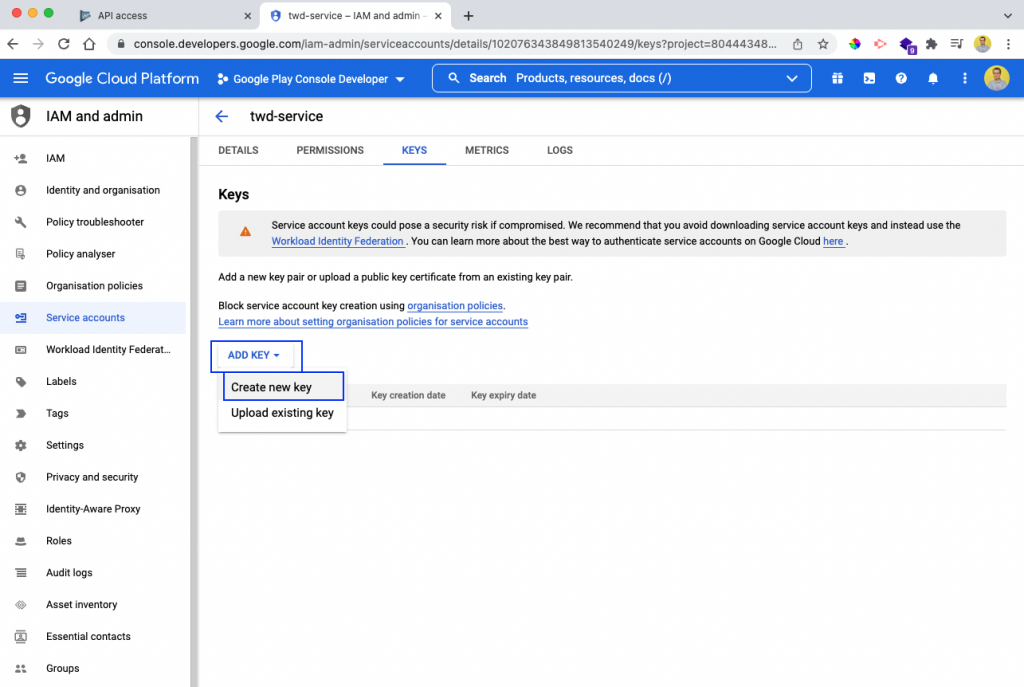Show notifications with the bell icon
The height and width of the screenshot is (687, 1024).
[933, 78]
